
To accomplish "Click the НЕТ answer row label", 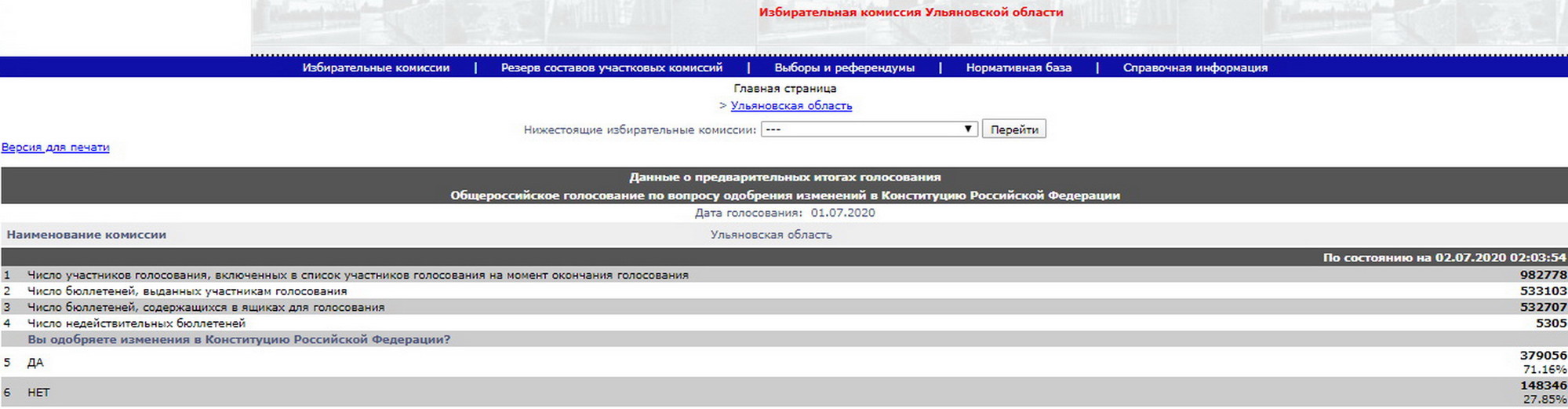I will click(x=38, y=393).
